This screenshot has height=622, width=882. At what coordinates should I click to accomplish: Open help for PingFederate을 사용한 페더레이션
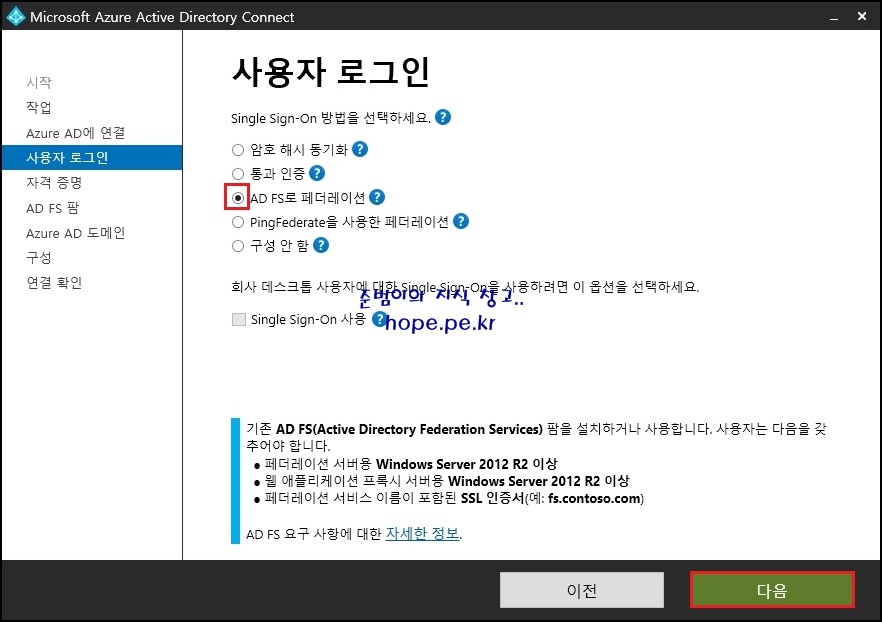click(461, 222)
